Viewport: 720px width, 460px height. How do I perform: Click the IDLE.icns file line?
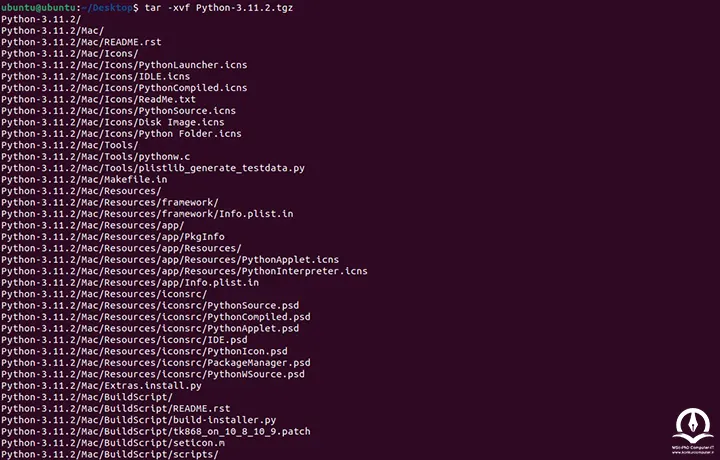96,77
